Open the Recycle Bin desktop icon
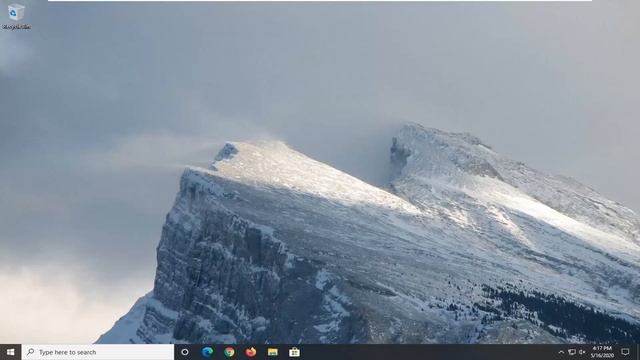The image size is (640, 360). tap(16, 16)
